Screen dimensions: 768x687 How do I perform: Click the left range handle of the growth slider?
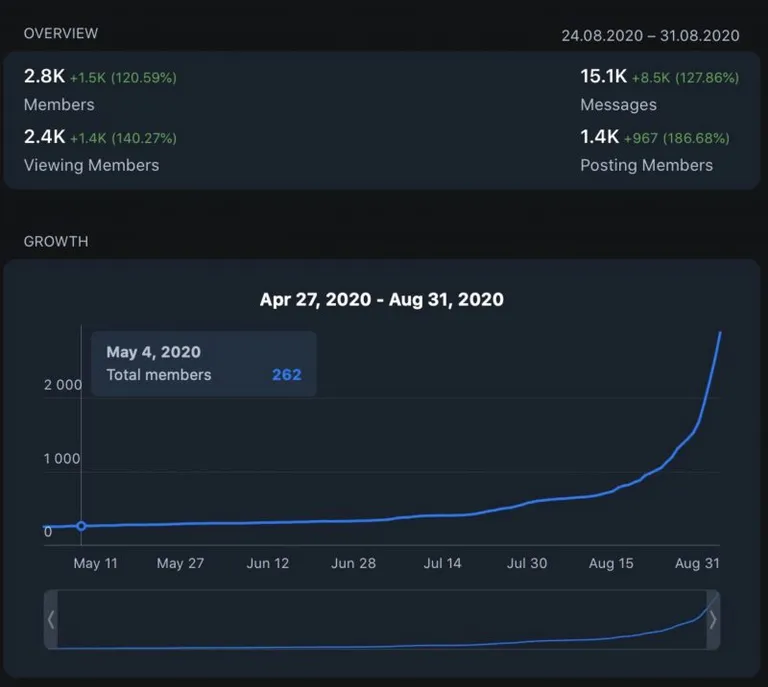point(51,619)
